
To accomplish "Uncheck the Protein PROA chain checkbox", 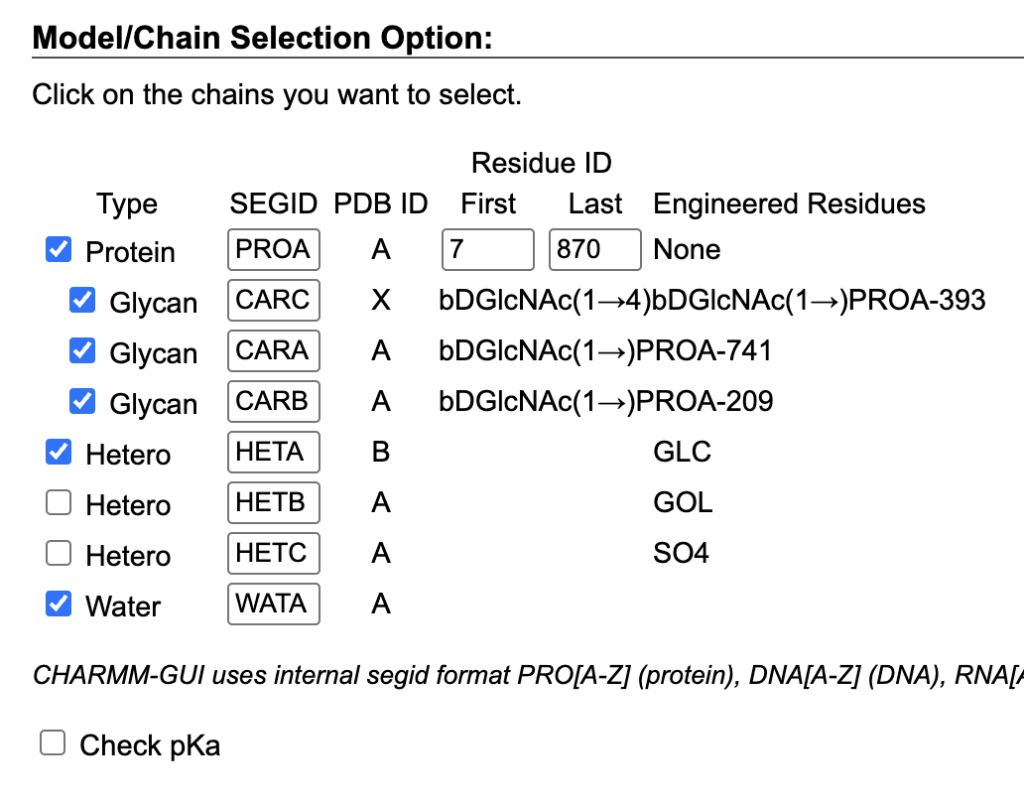I will click(x=59, y=250).
